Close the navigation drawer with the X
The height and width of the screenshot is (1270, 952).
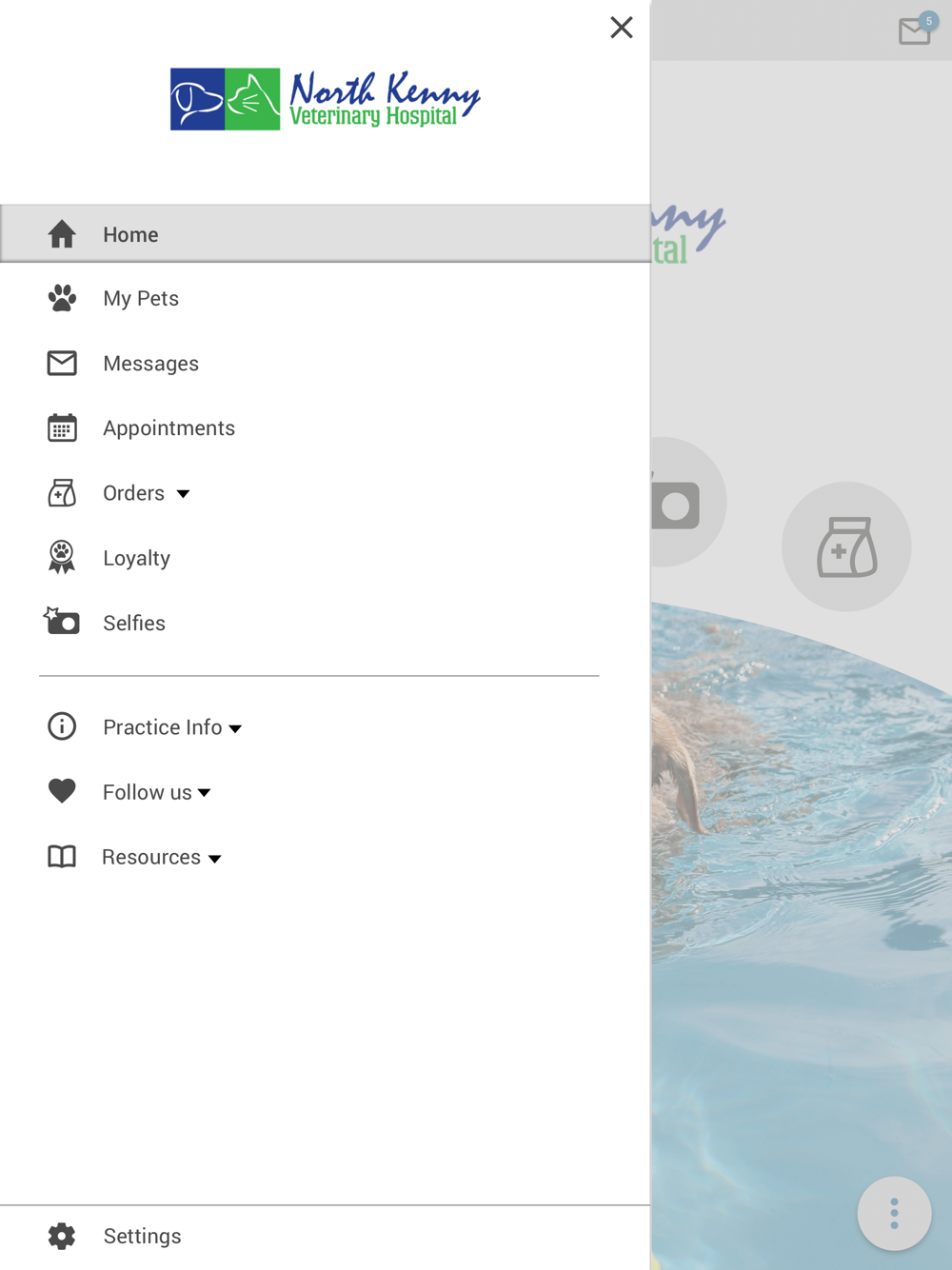(622, 28)
